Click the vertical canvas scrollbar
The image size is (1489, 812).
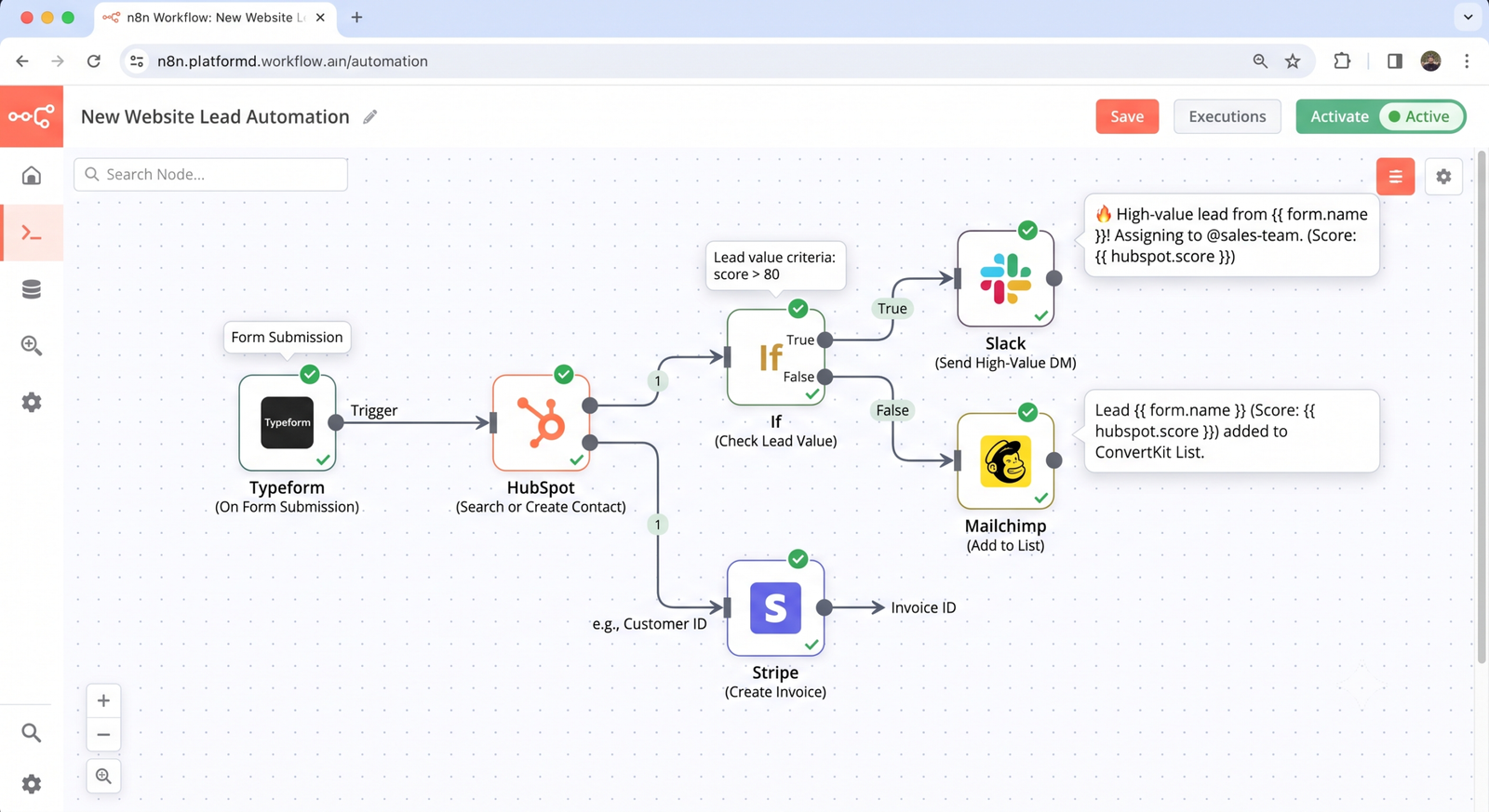(1482, 409)
